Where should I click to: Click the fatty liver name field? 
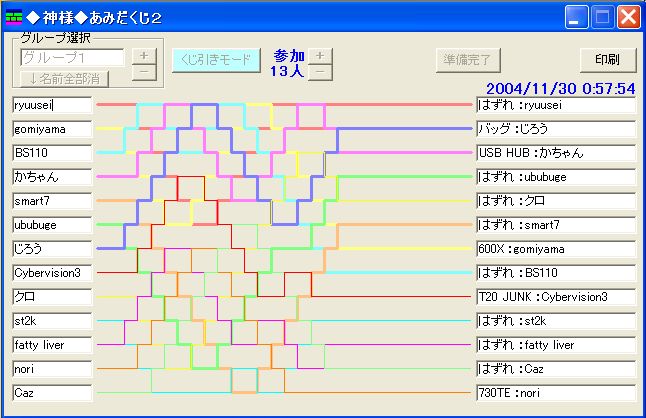[x=52, y=345]
